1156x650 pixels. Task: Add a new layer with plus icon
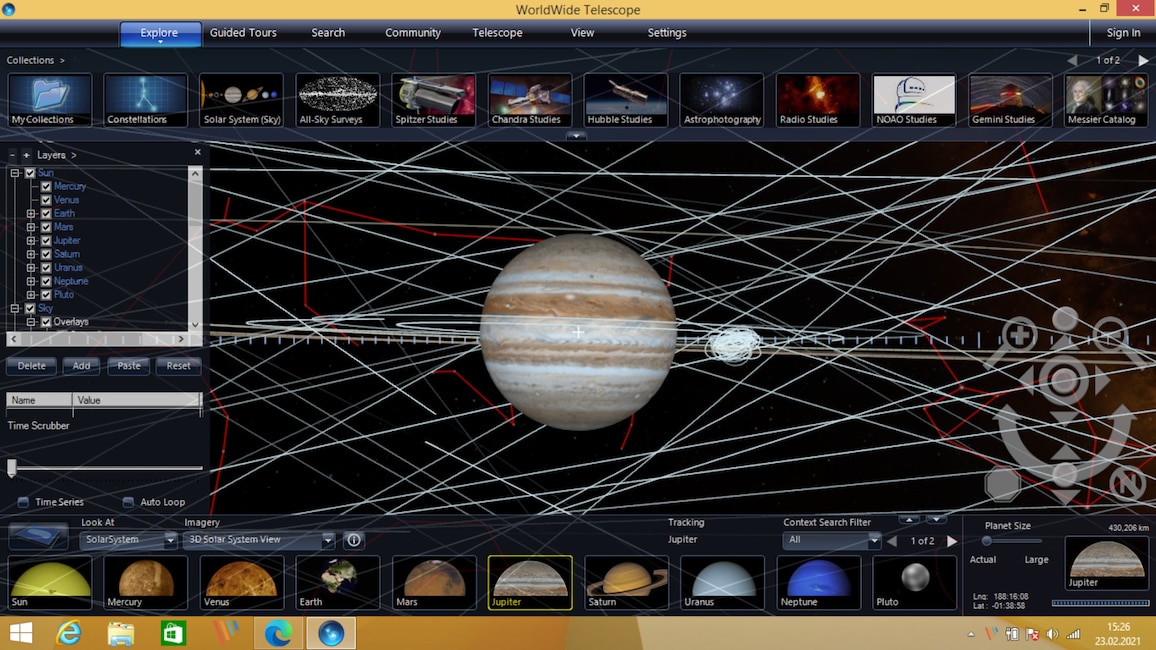pyautogui.click(x=27, y=155)
